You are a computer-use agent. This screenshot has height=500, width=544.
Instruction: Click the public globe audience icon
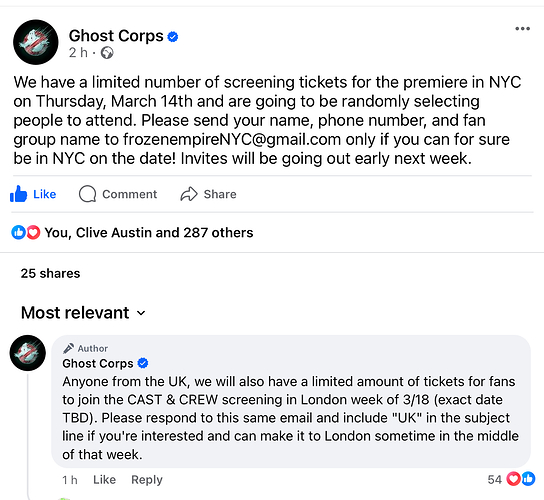[x=107, y=53]
